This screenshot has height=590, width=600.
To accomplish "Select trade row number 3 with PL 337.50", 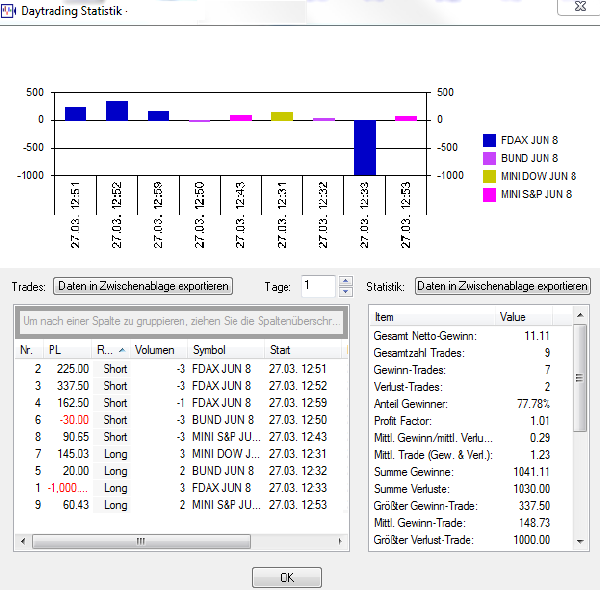I will click(x=180, y=385).
